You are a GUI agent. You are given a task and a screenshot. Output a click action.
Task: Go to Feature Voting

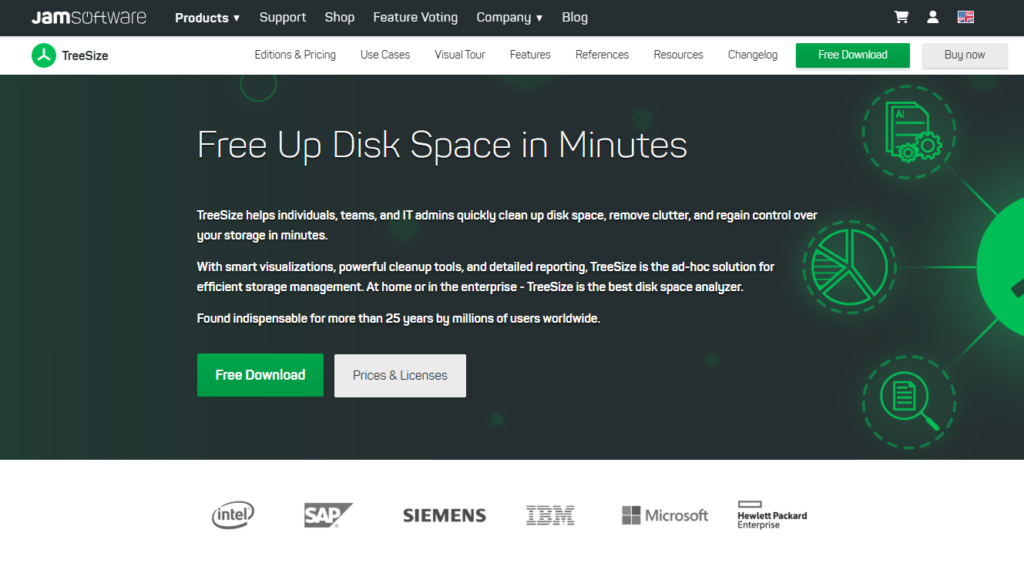[415, 18]
